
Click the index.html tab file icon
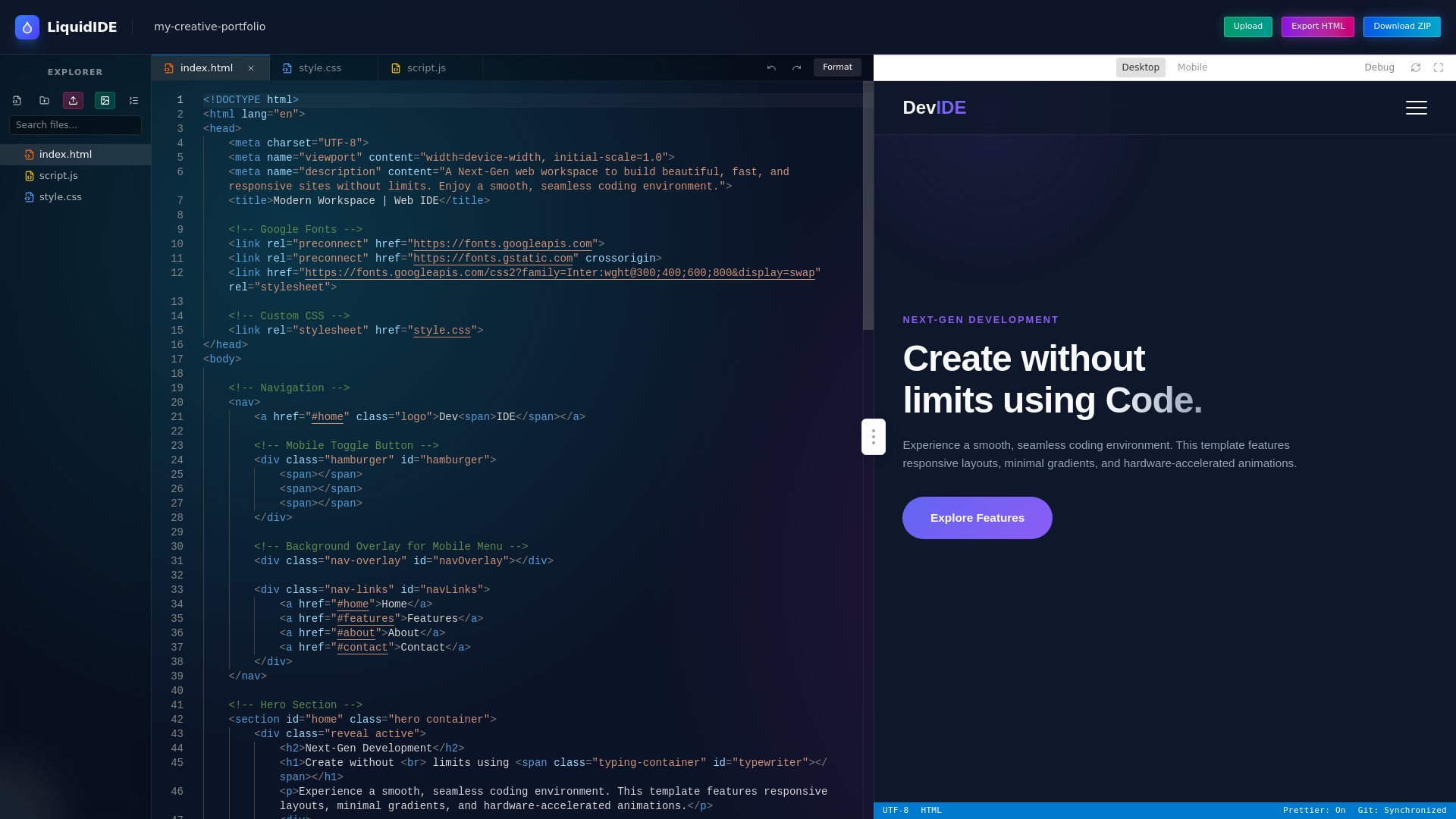pos(168,68)
